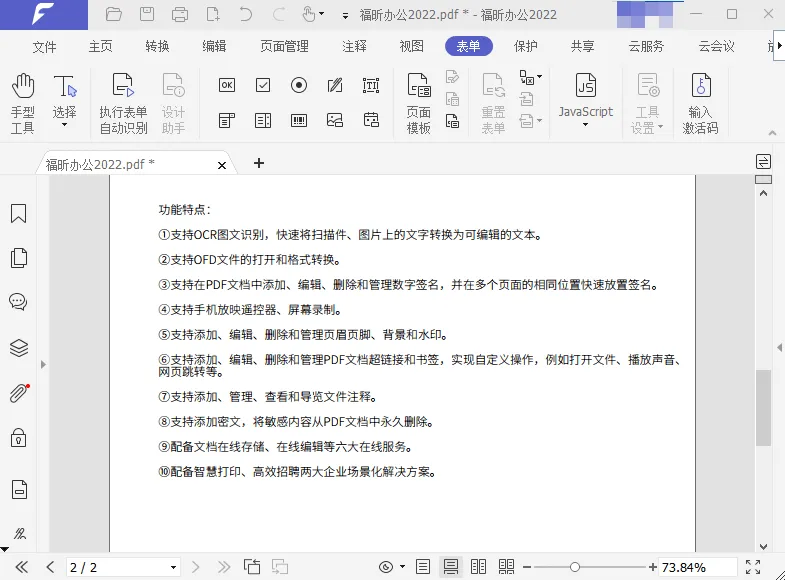Image resolution: width=785 pixels, height=580 pixels.
Task: Select the Hand tool (手型工具)
Action: coord(23,104)
